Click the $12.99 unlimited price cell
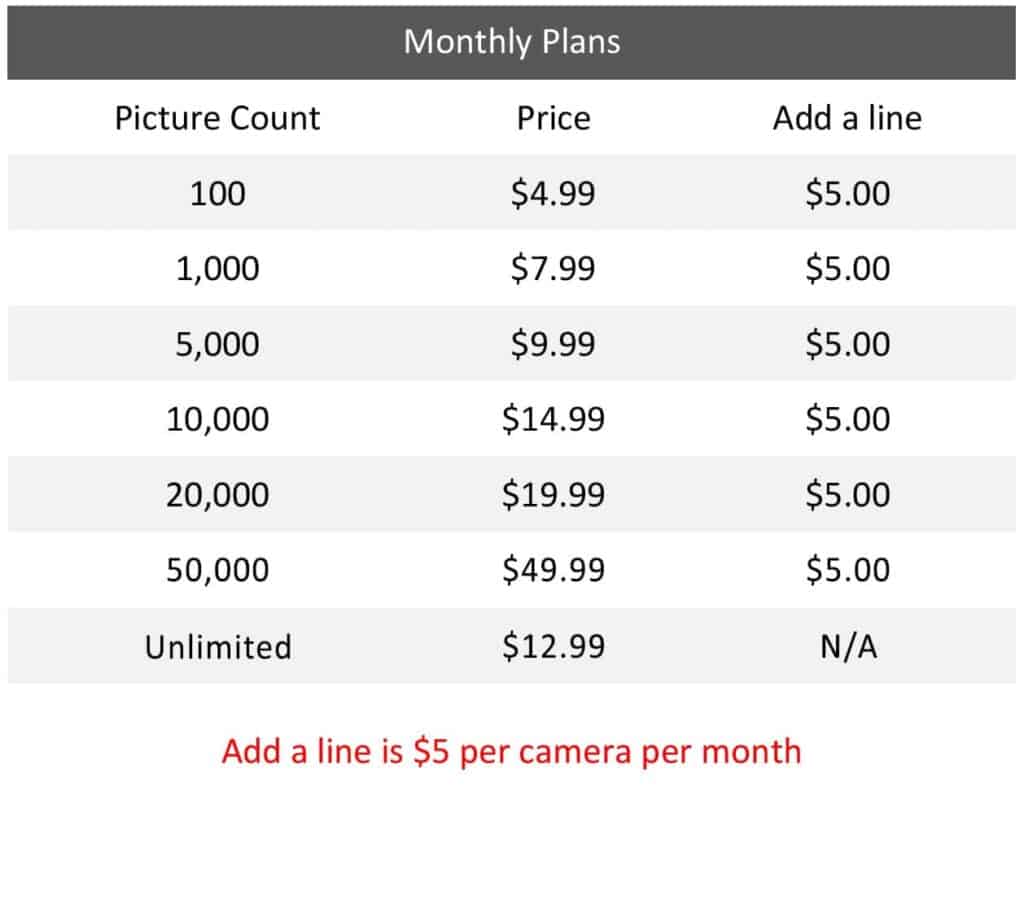Image resolution: width=1024 pixels, height=911 pixels. click(x=553, y=646)
